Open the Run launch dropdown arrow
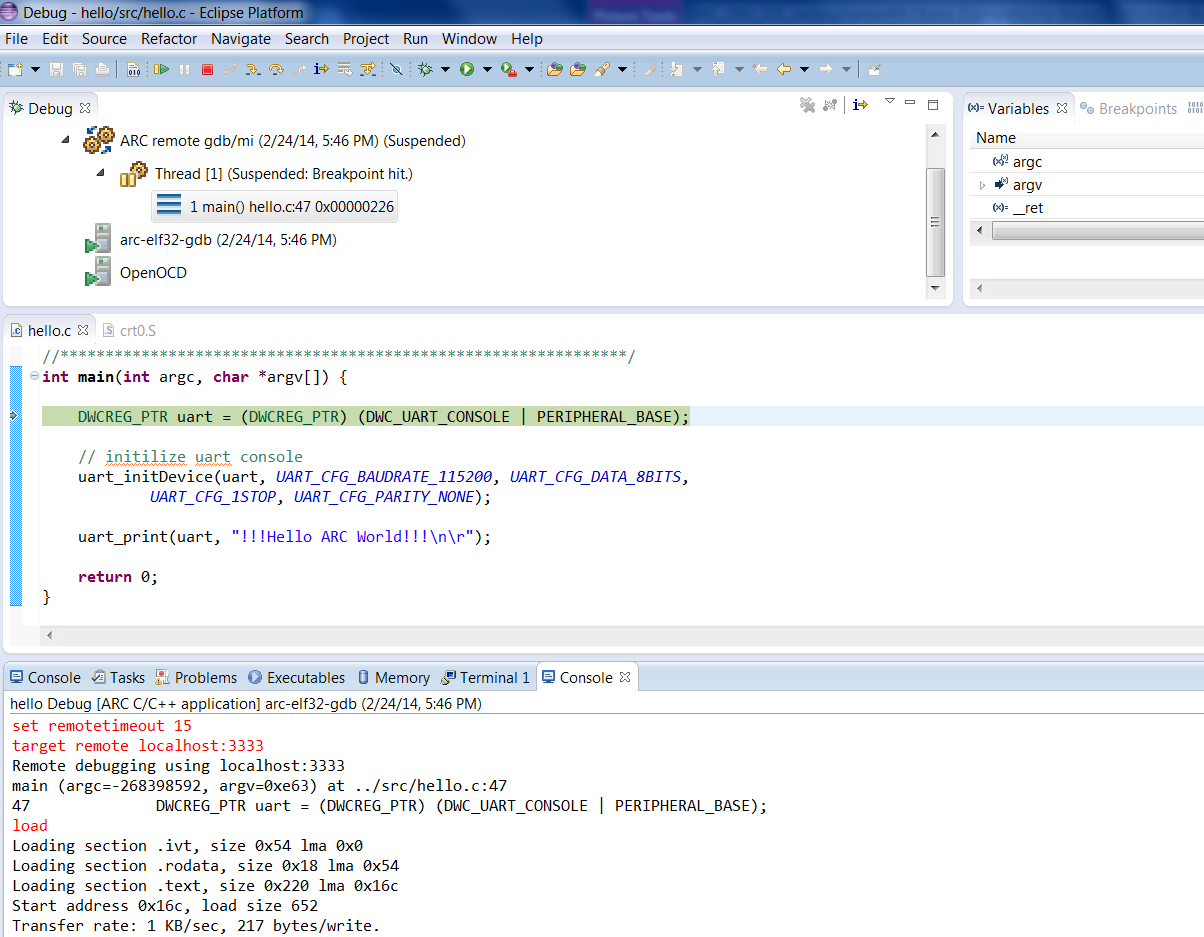The height and width of the screenshot is (937, 1204). 488,69
